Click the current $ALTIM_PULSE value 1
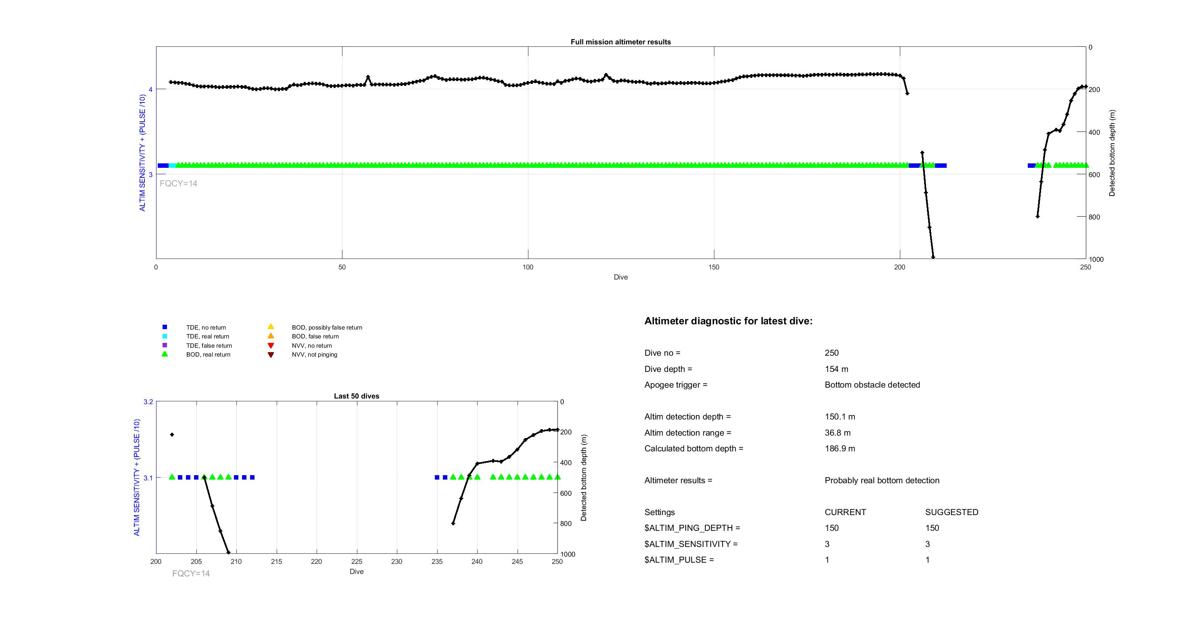The height and width of the screenshot is (622, 1200). [828, 560]
